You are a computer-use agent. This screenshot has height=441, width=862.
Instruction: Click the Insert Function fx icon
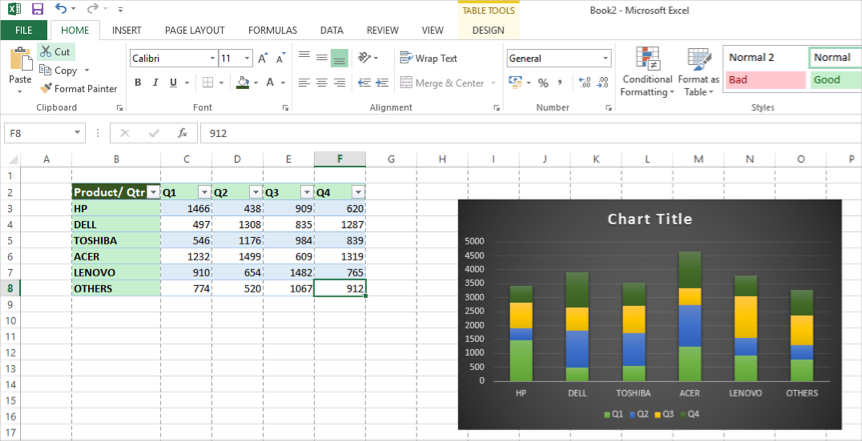pos(182,132)
